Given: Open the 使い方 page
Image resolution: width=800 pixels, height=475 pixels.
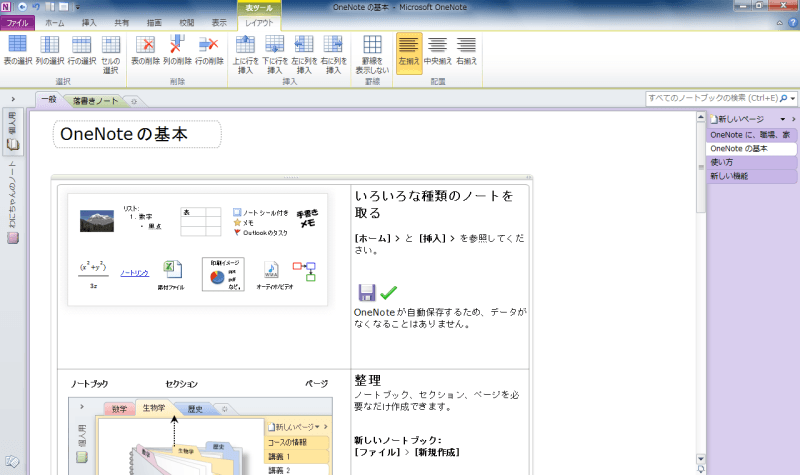Looking at the screenshot, I should pyautogui.click(x=751, y=162).
